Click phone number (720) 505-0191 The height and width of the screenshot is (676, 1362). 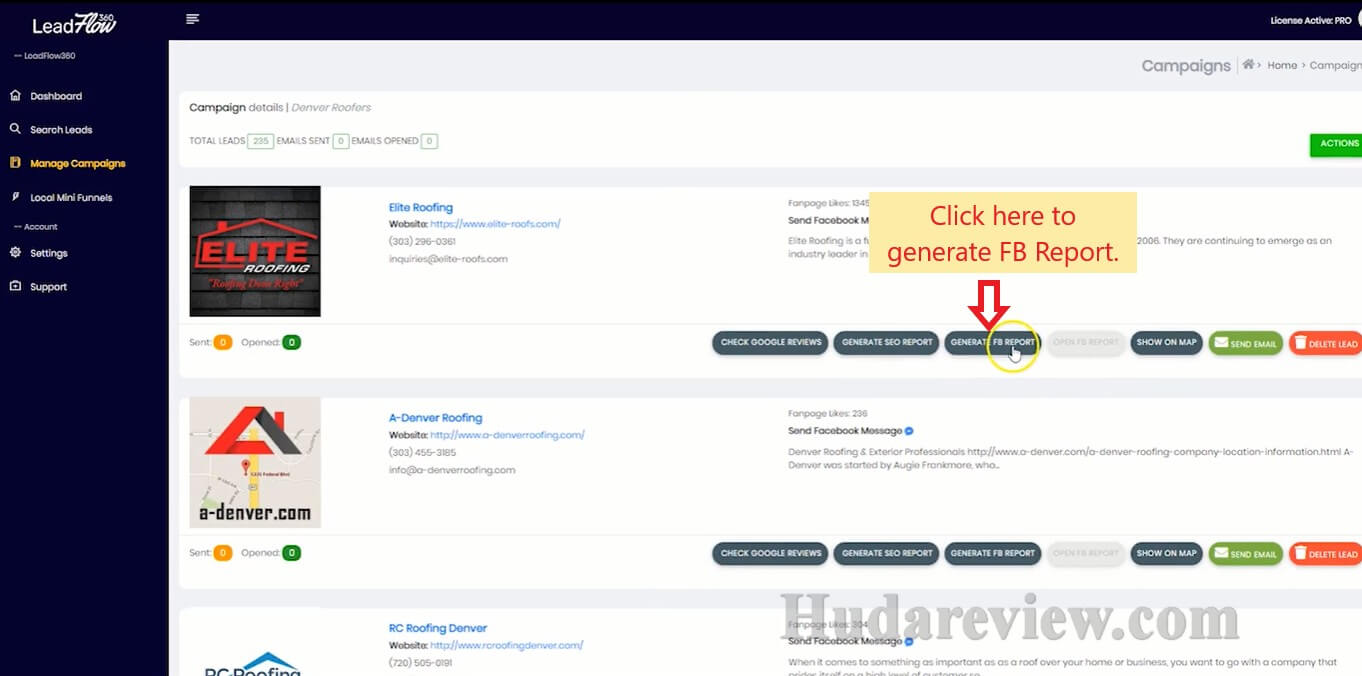420,663
